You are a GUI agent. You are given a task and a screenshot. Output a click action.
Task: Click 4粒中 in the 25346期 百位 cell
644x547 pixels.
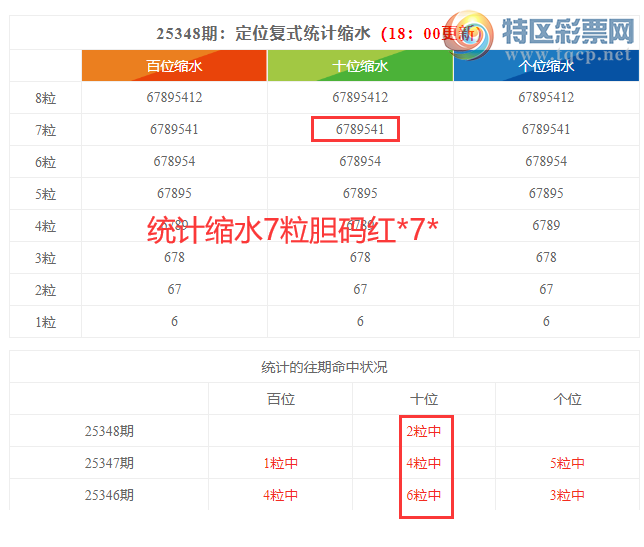281,495
